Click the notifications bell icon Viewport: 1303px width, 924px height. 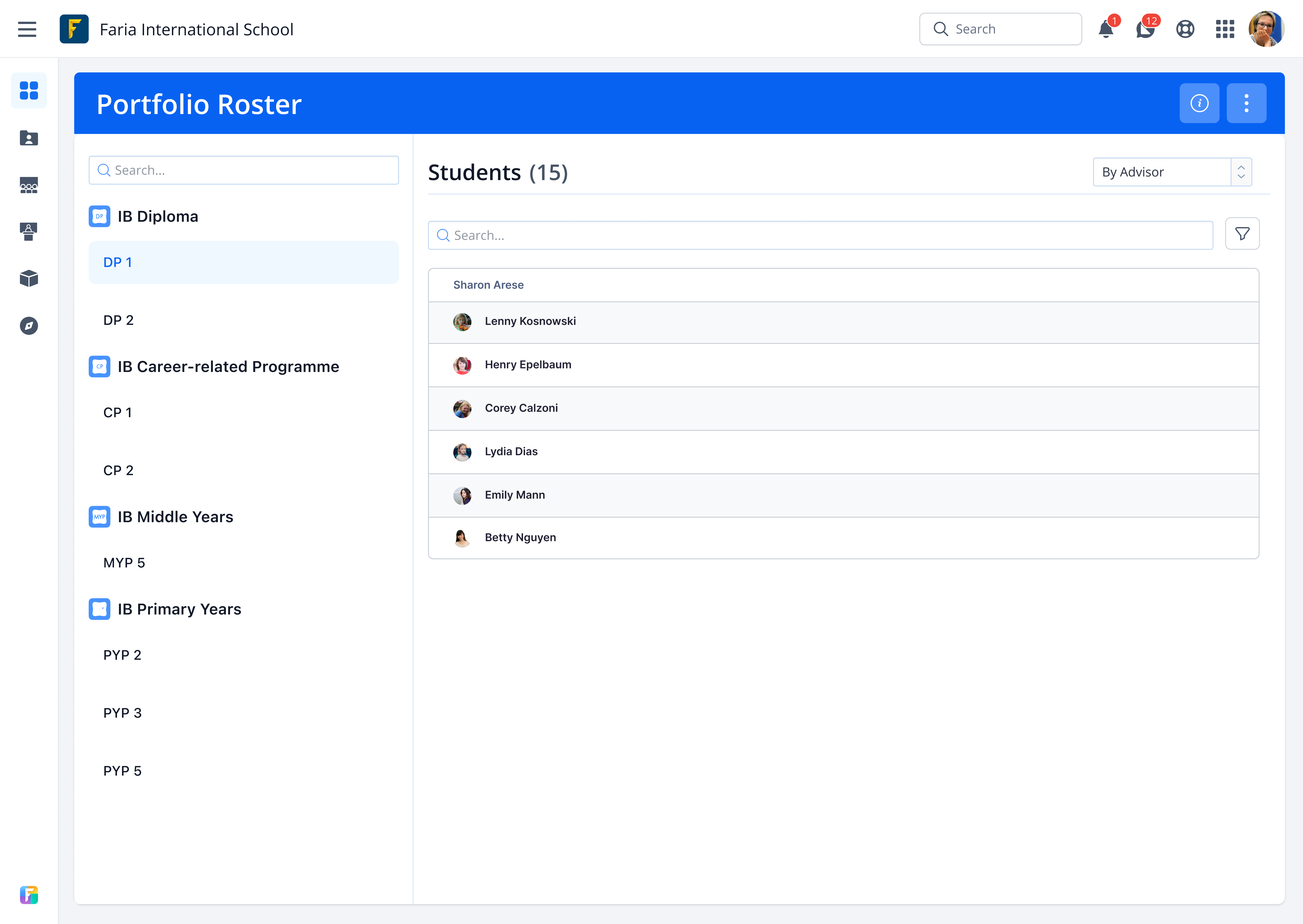1106,29
